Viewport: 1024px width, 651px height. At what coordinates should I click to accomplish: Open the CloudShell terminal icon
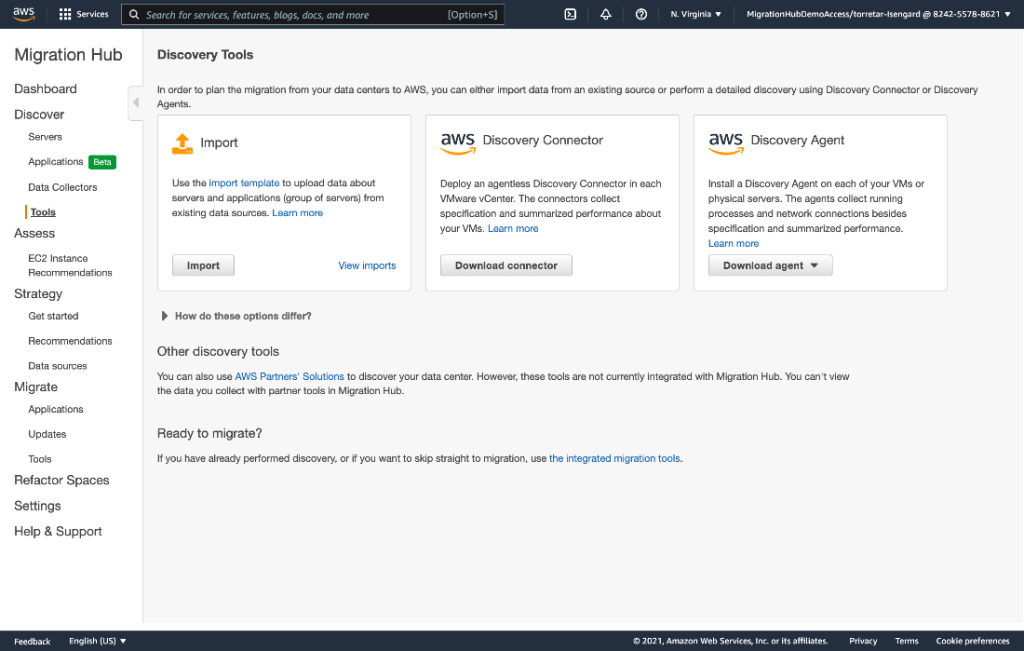pyautogui.click(x=570, y=14)
